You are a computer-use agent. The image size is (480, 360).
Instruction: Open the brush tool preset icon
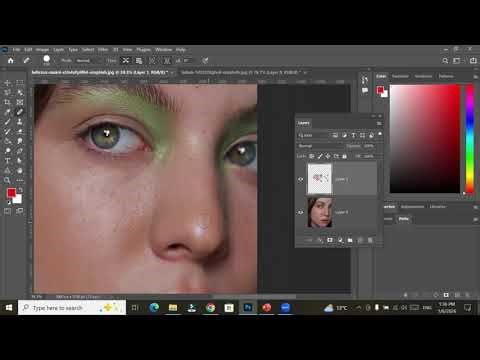tap(26, 61)
